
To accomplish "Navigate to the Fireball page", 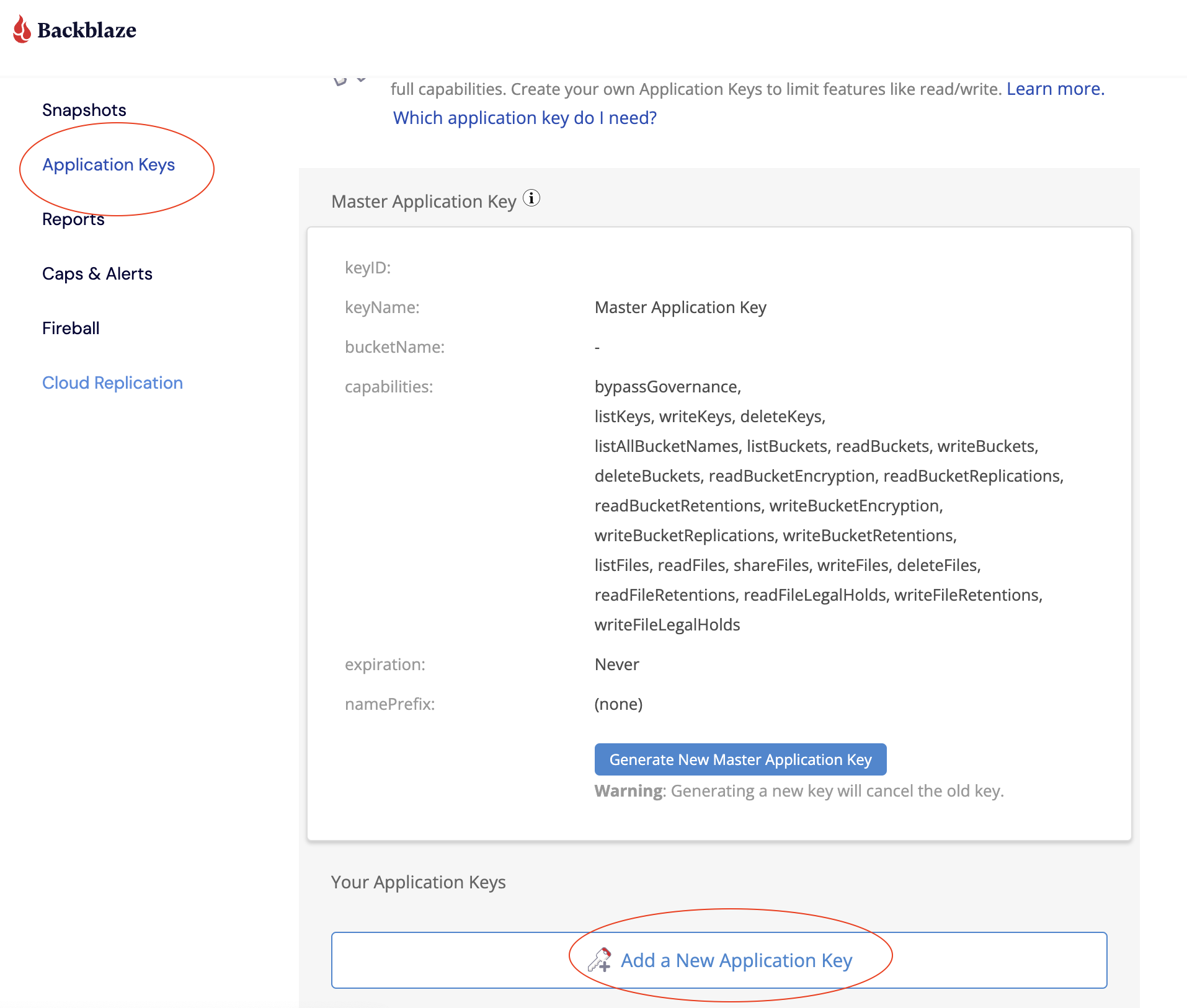I will (x=71, y=329).
